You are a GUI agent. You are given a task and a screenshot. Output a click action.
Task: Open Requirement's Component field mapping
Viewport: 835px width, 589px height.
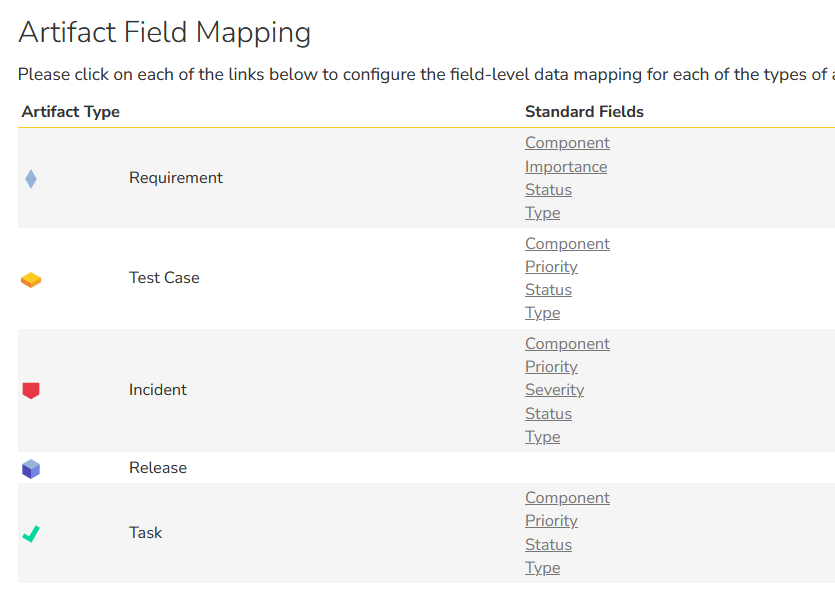click(x=567, y=143)
